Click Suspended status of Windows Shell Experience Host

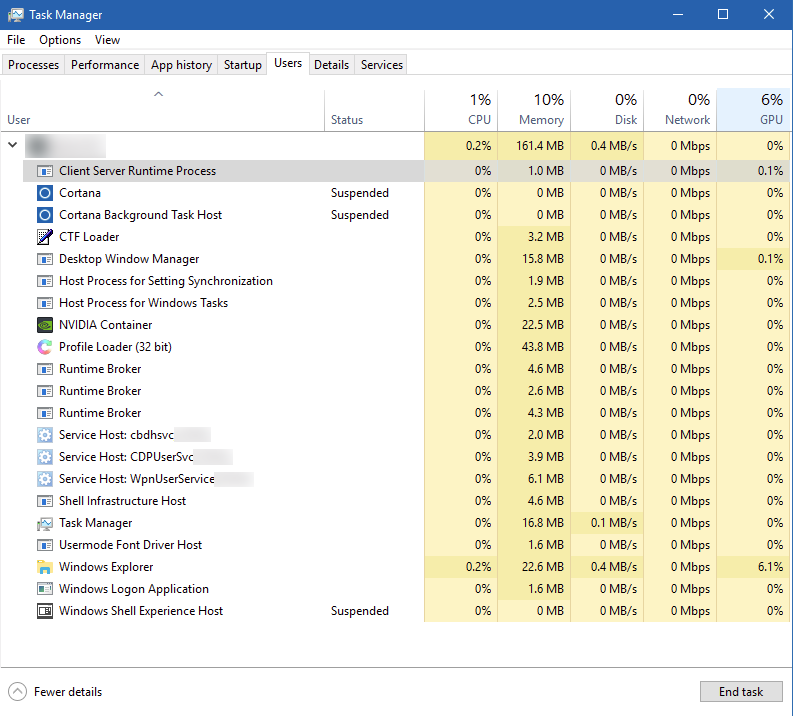click(x=360, y=611)
